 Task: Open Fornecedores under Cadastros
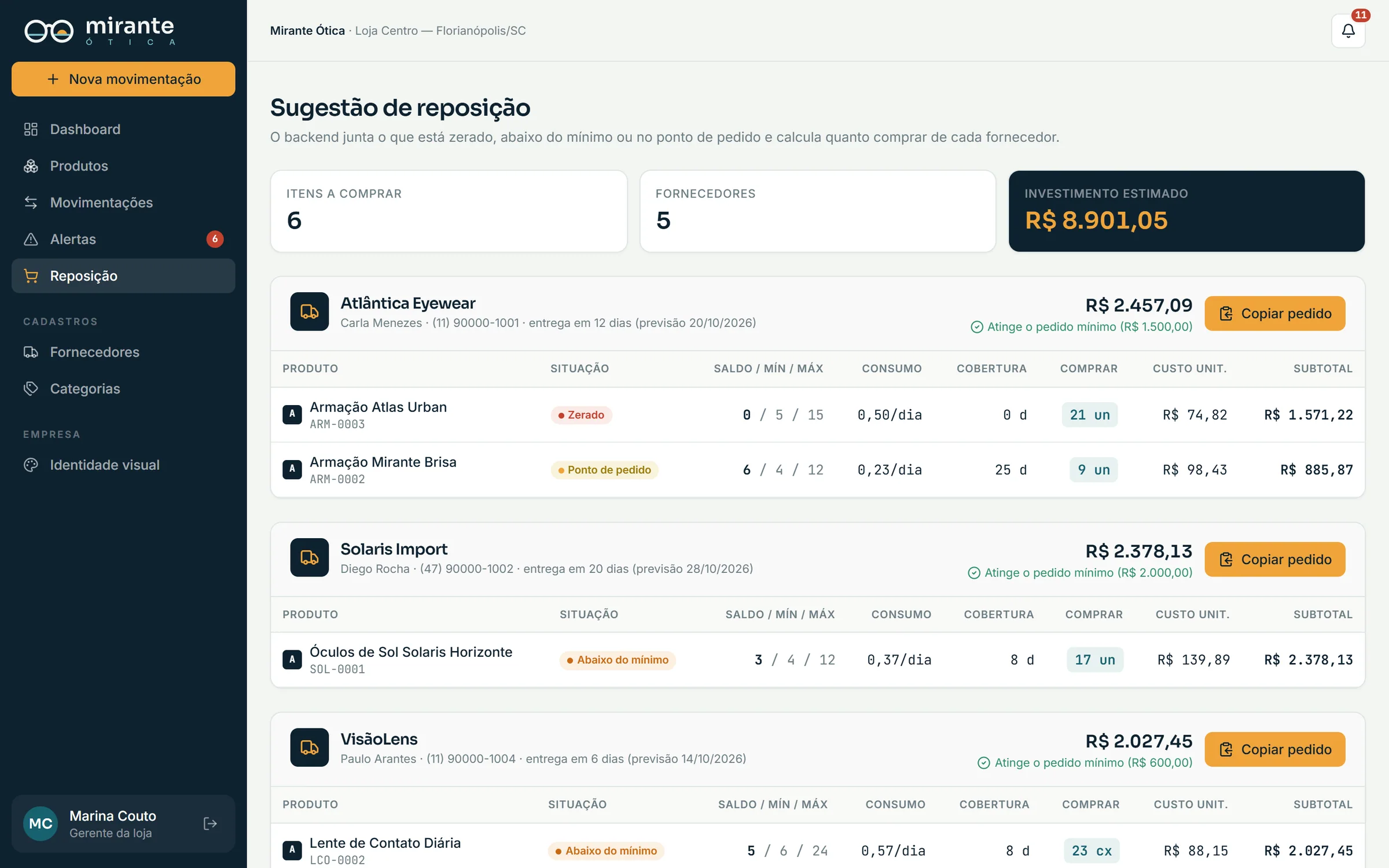pyautogui.click(x=123, y=352)
